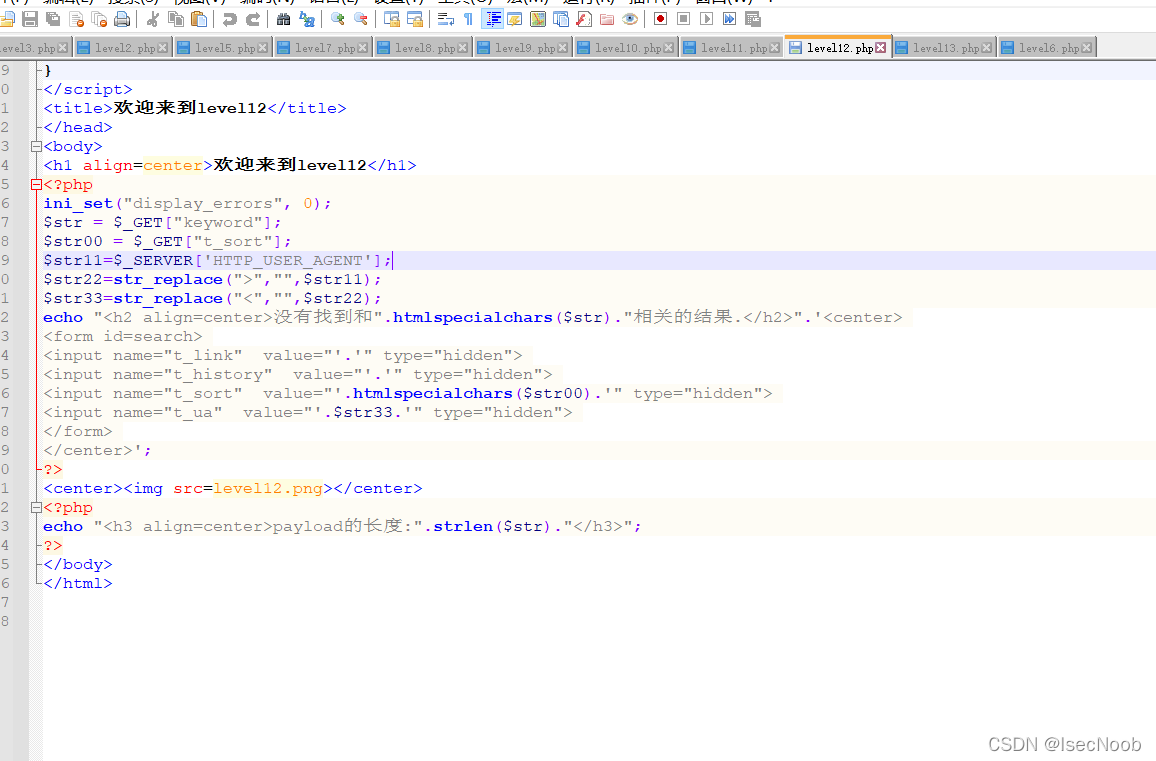Viewport: 1156px width, 761px height.
Task: Select the level8.php tab
Action: [422, 48]
